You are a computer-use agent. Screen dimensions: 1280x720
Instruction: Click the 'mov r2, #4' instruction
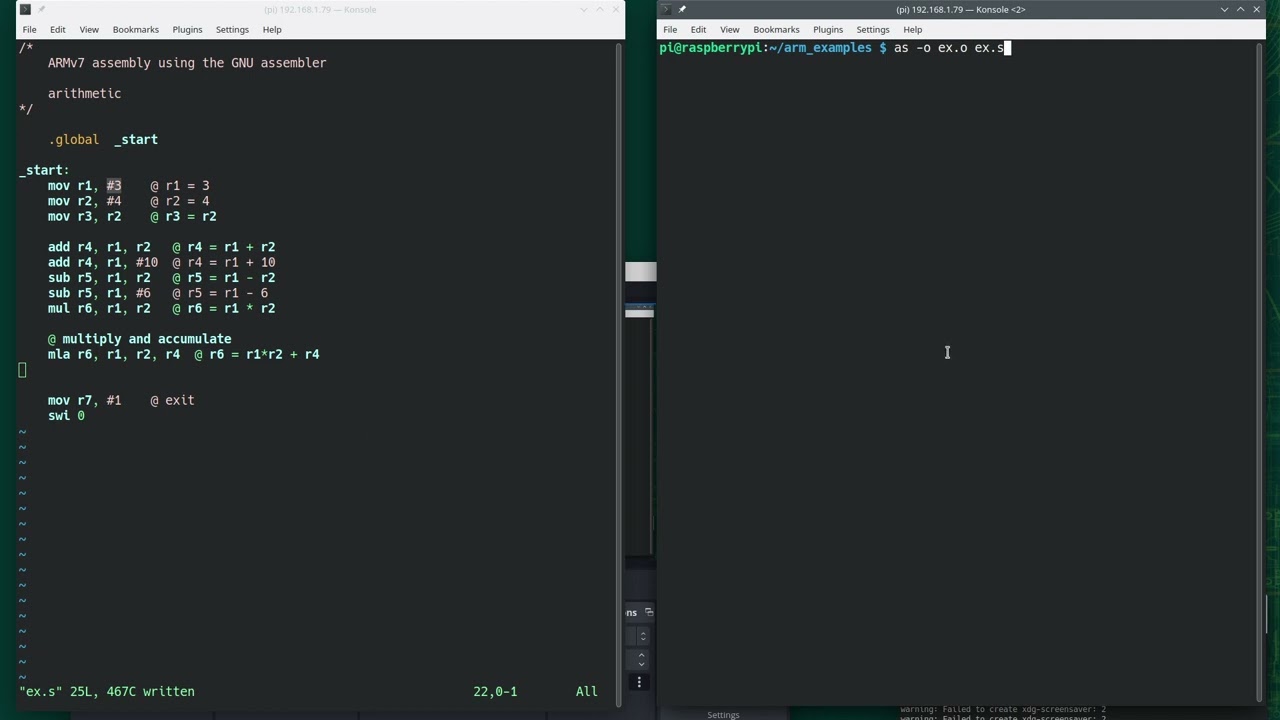(84, 201)
